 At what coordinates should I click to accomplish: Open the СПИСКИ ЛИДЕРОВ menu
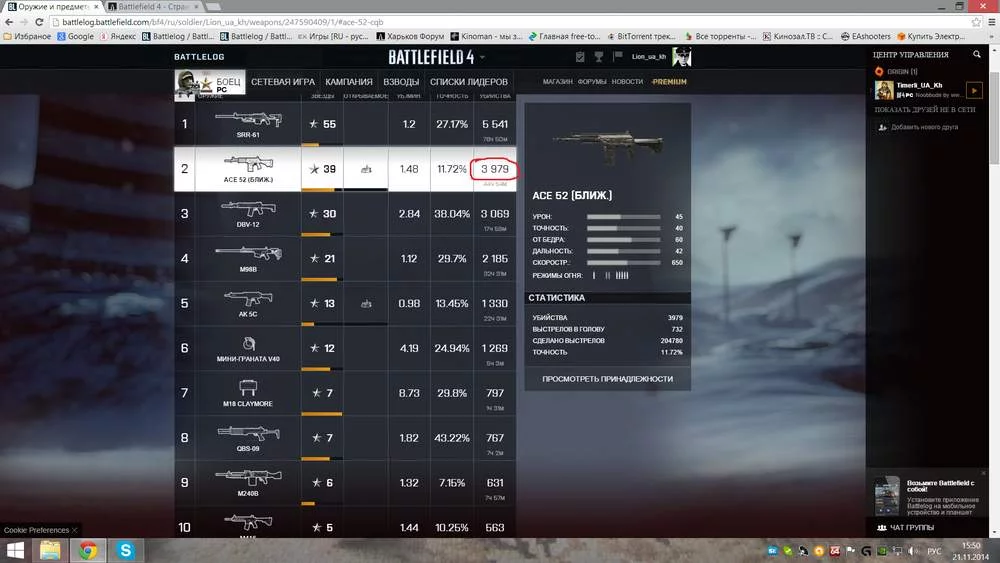coord(469,82)
